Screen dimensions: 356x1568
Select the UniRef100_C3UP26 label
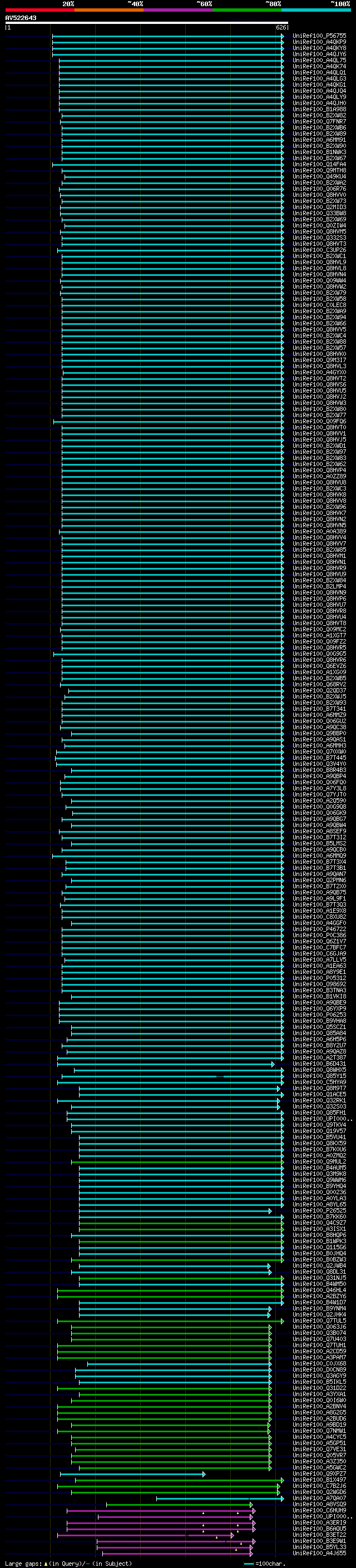coord(319,250)
